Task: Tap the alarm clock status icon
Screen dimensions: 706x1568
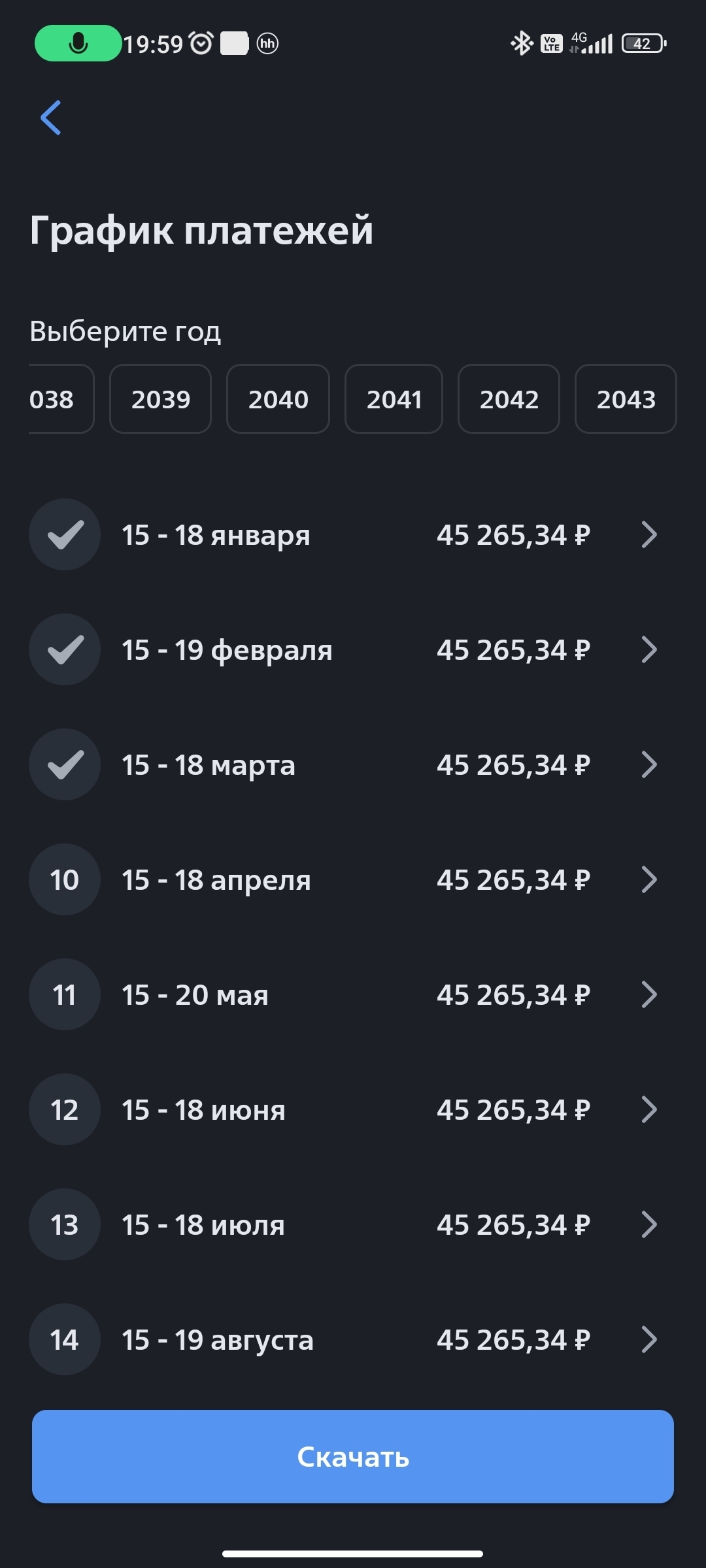Action: point(201,44)
